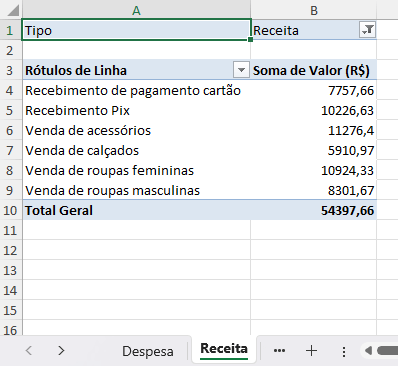
Task: Select row 3 header
Action: pyautogui.click(x=10, y=70)
